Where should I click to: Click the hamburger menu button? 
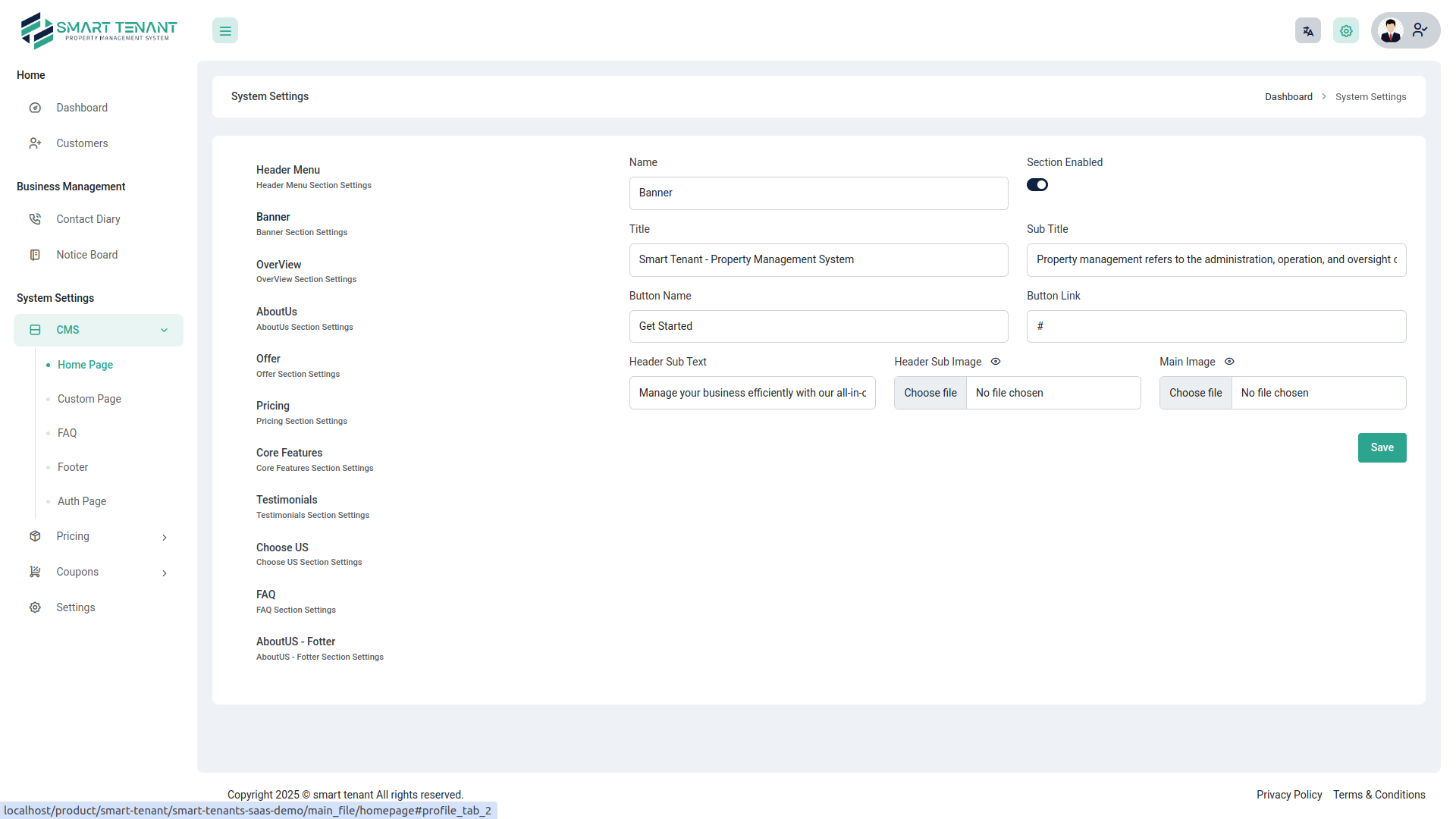pos(224,30)
